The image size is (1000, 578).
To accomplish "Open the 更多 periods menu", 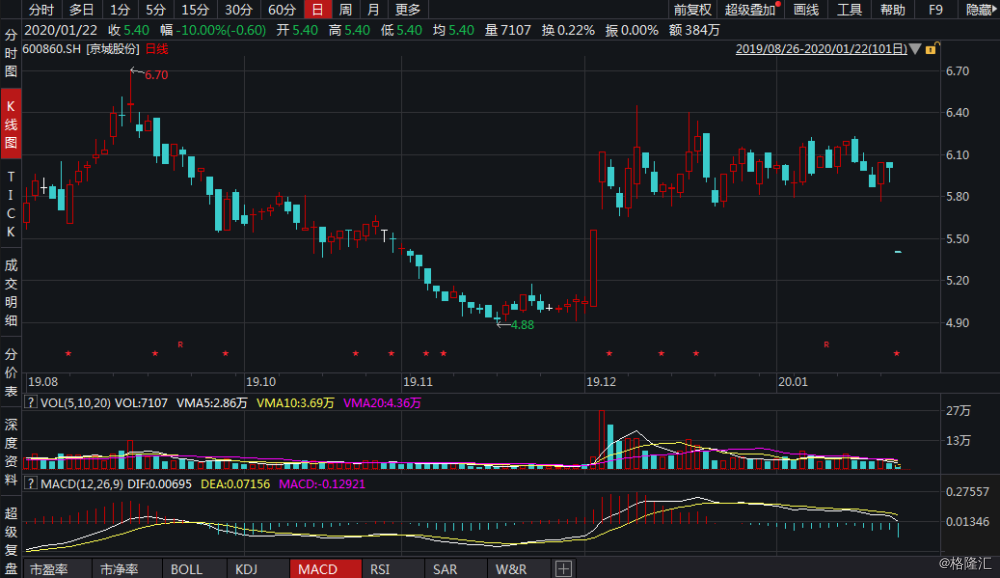I will (x=408, y=10).
